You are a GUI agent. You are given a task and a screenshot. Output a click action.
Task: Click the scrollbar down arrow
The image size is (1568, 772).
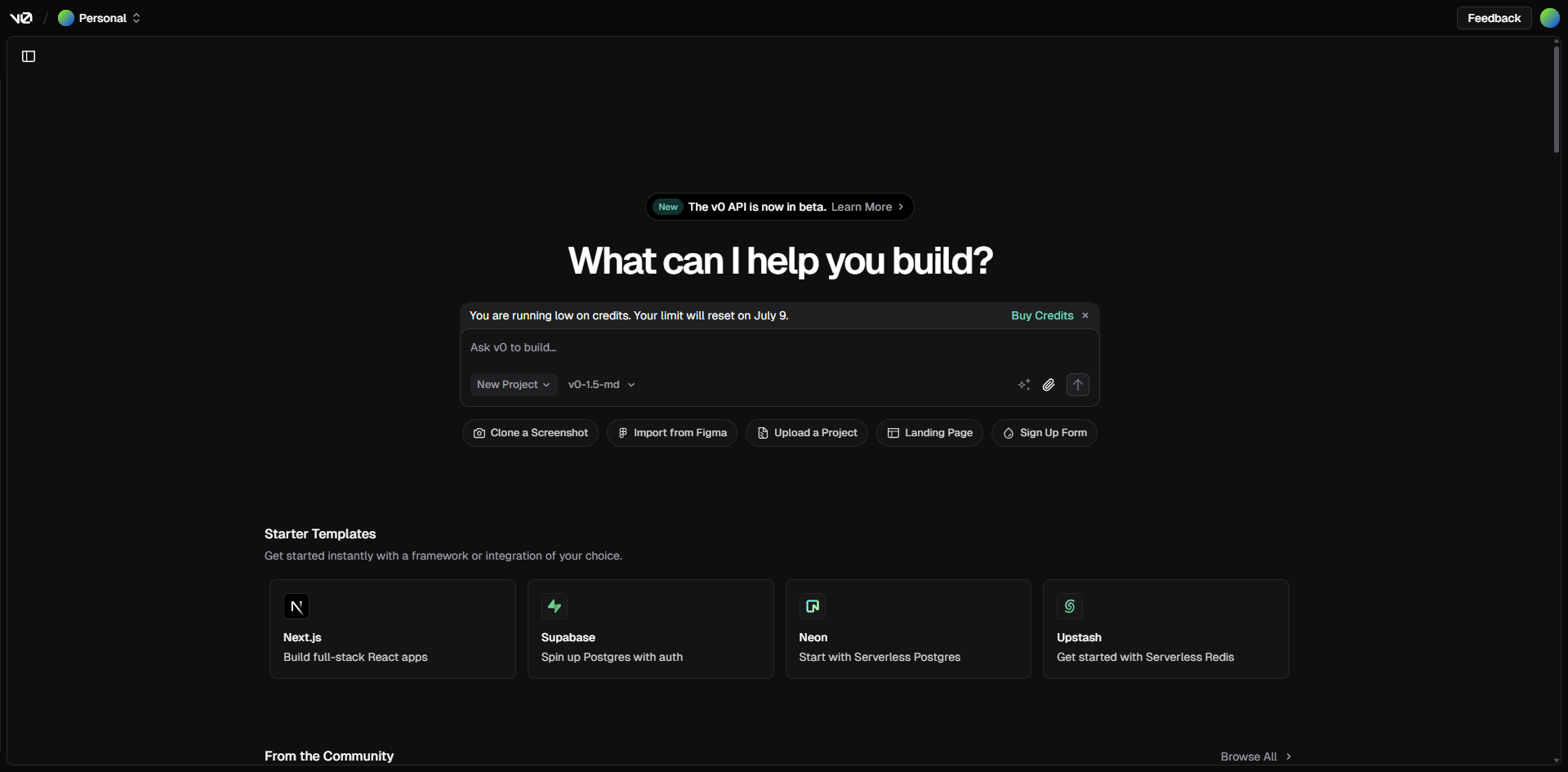[1557, 761]
